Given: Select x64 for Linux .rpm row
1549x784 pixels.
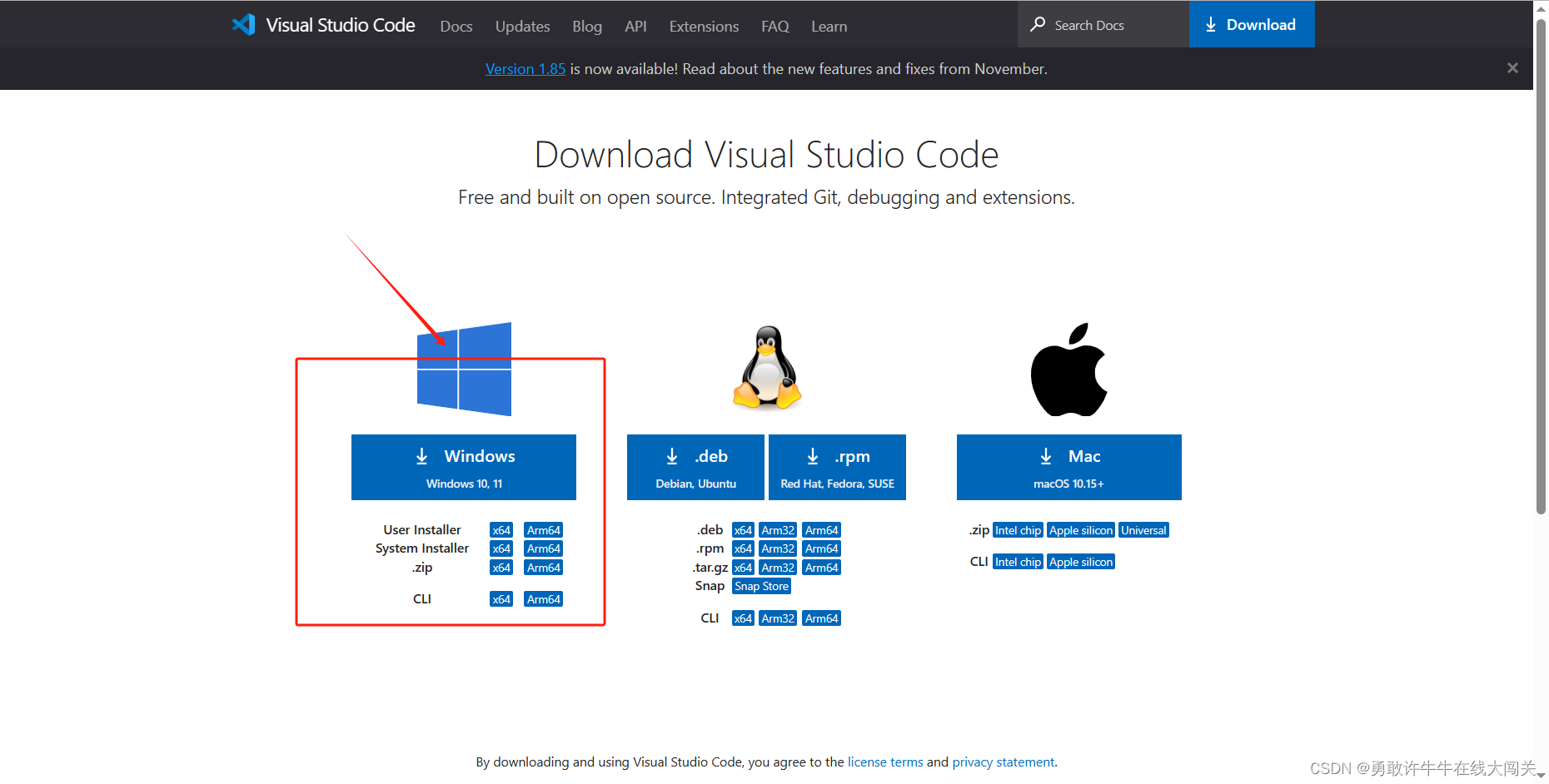Looking at the screenshot, I should point(743,548).
